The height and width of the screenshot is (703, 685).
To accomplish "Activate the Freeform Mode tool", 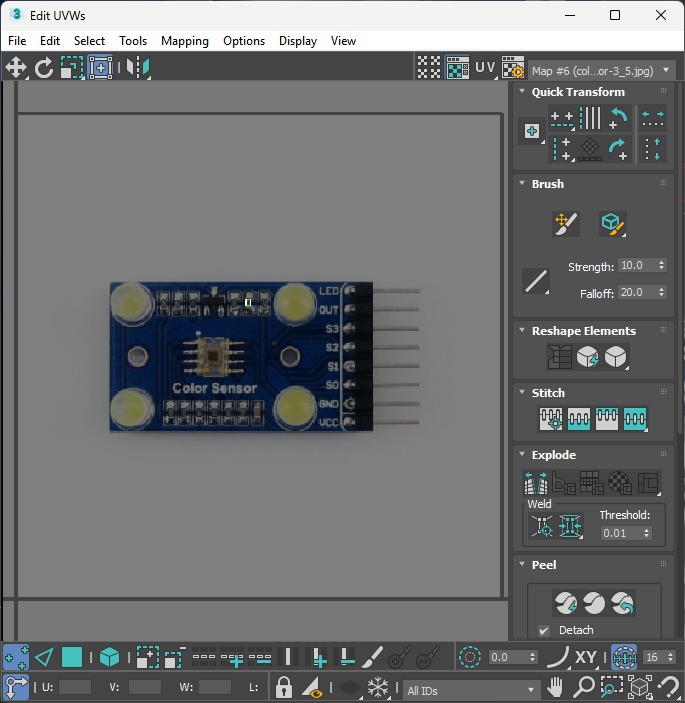I will (100, 68).
